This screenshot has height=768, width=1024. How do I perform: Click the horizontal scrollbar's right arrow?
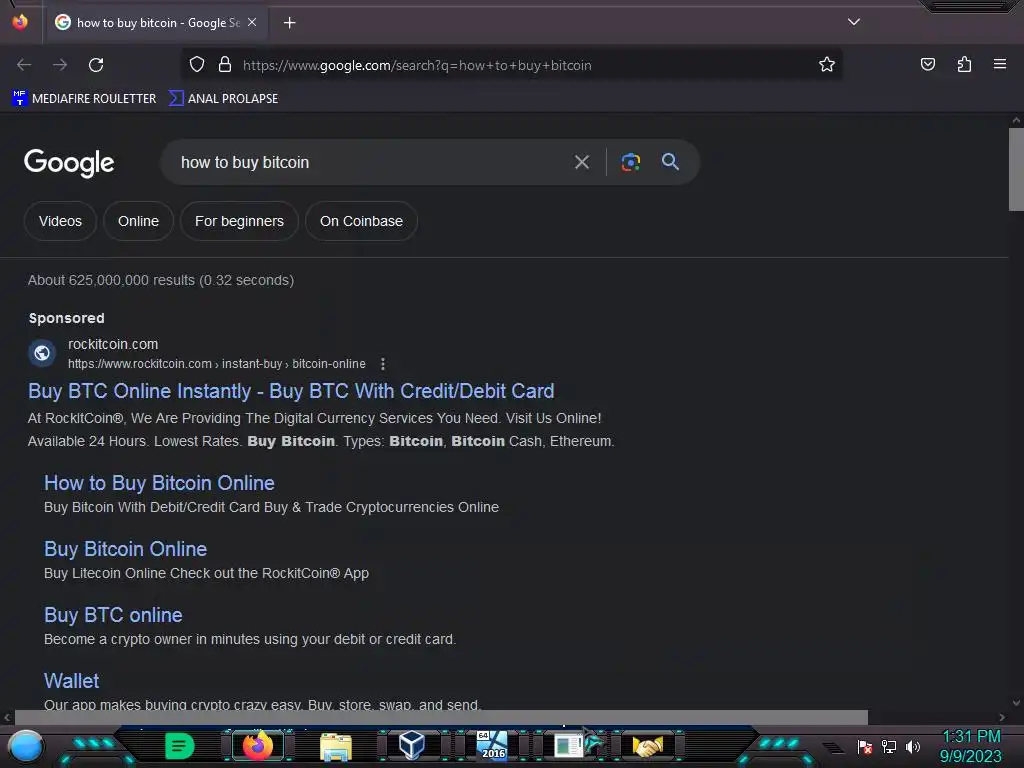point(1002,717)
